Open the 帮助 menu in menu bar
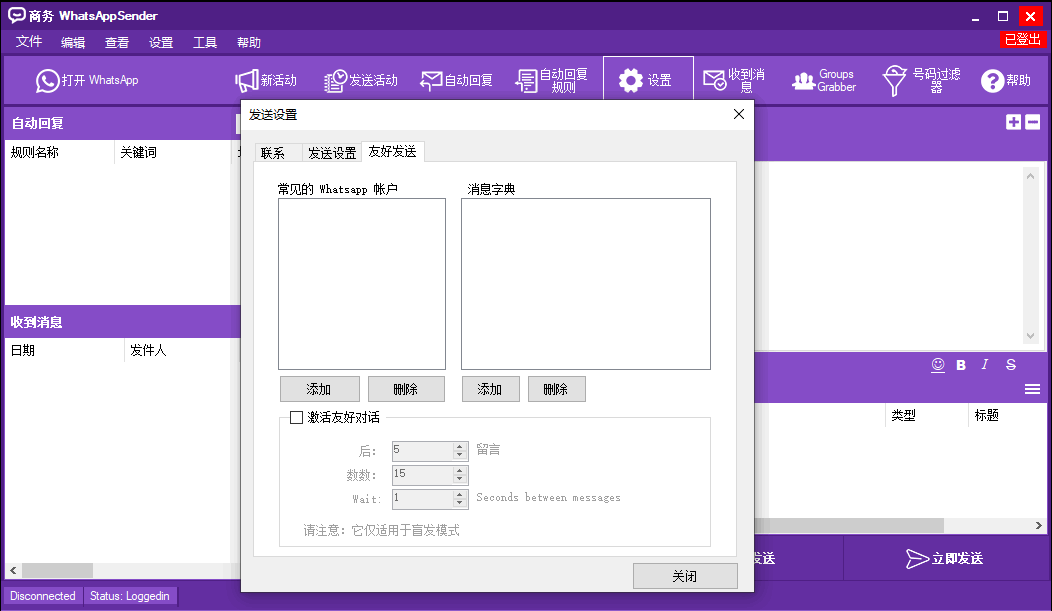 coord(249,42)
